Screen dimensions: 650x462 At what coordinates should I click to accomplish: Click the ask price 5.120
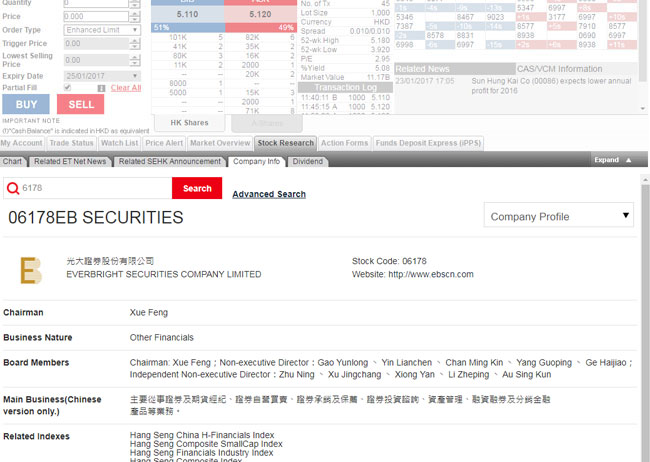[x=260, y=15]
